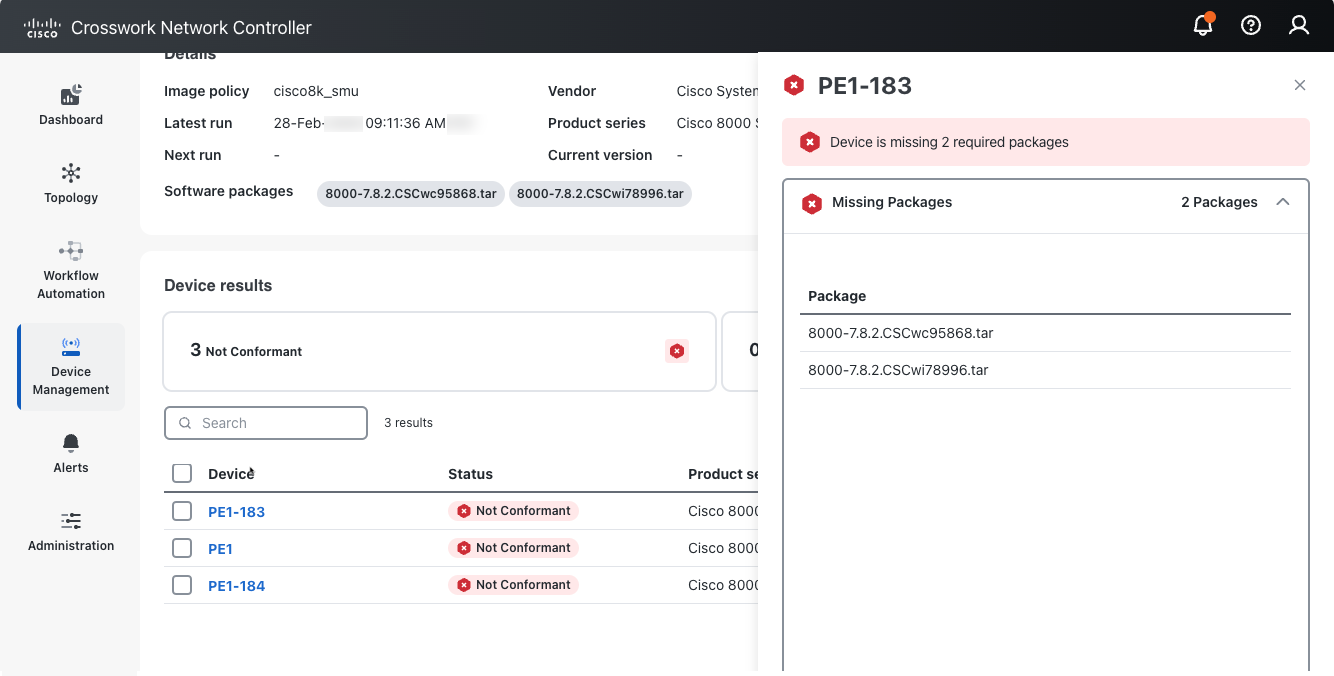The width and height of the screenshot is (1334, 676).
Task: Open the notifications bell icon
Action: (1203, 26)
